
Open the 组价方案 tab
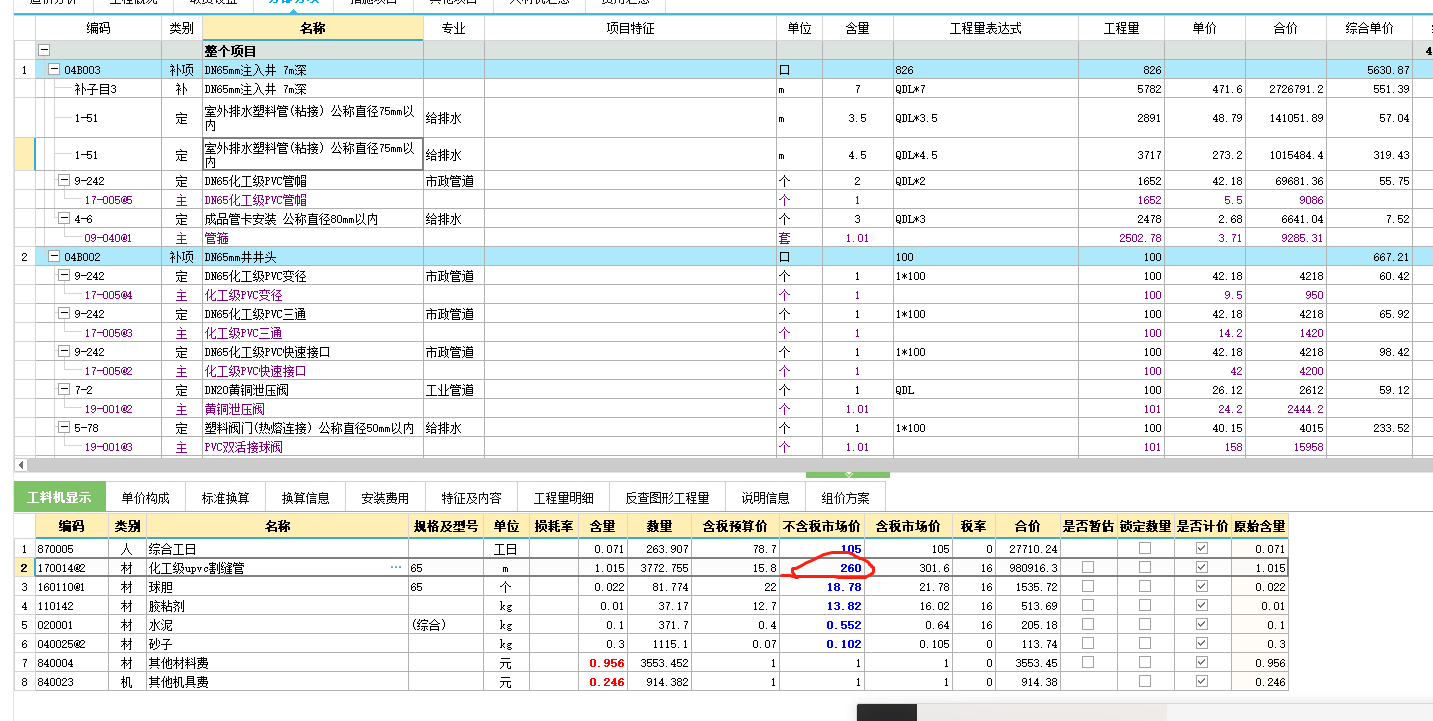click(x=846, y=497)
